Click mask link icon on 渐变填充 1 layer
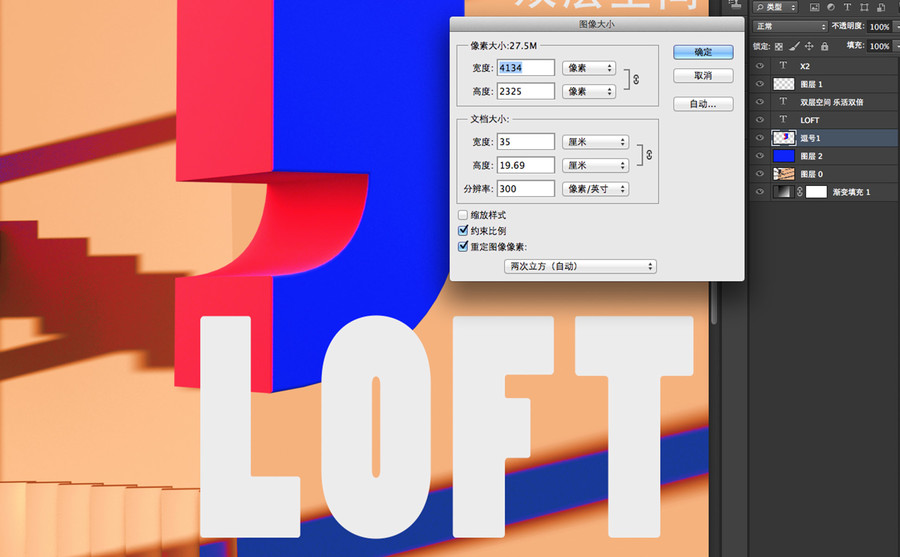The image size is (900, 557). click(x=800, y=192)
